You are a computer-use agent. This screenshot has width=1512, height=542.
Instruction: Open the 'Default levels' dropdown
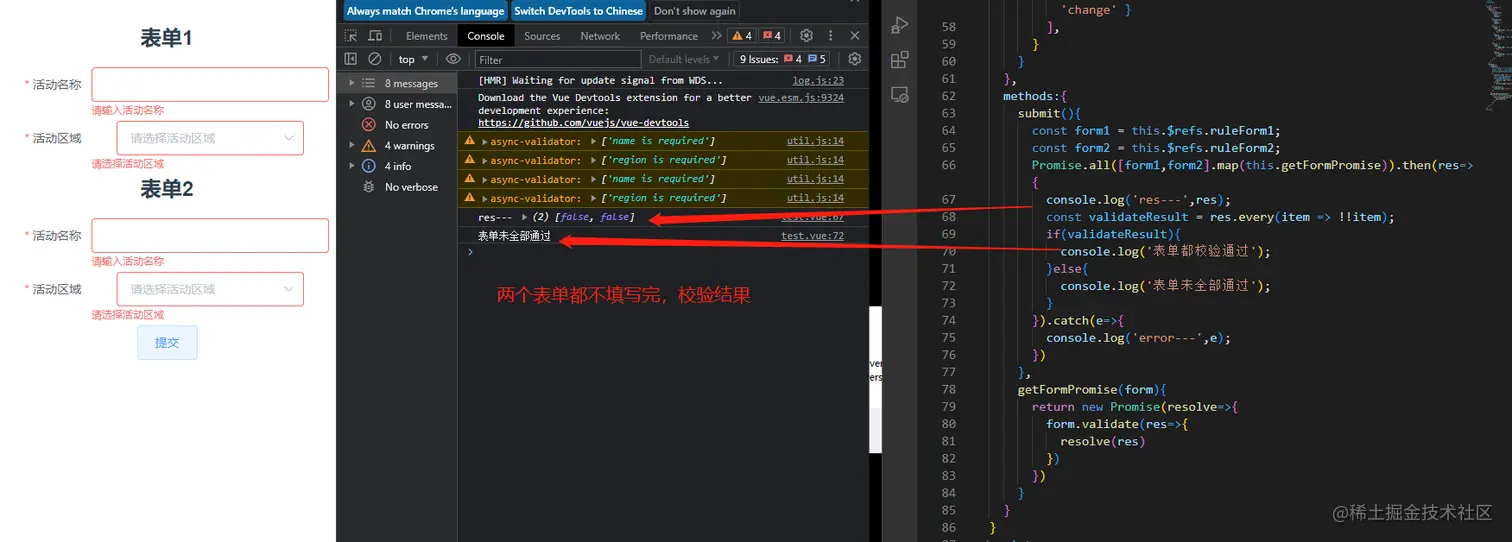pos(684,59)
